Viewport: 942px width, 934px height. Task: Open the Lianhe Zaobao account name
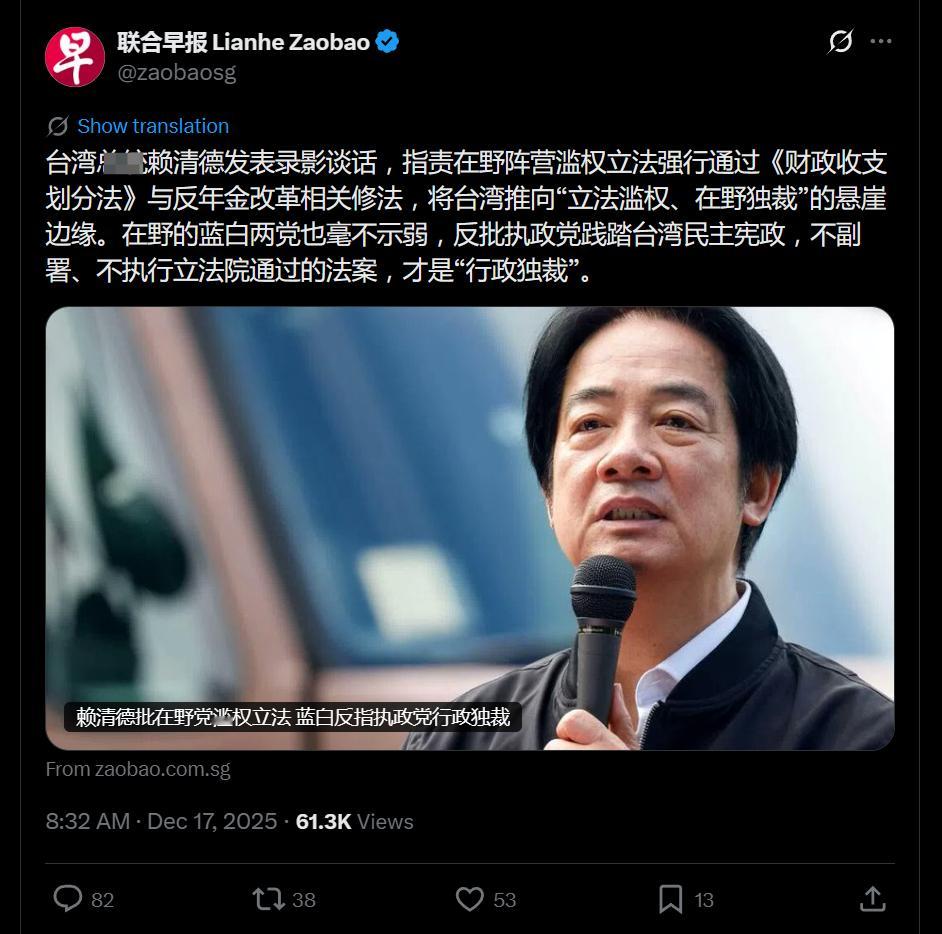[243, 42]
